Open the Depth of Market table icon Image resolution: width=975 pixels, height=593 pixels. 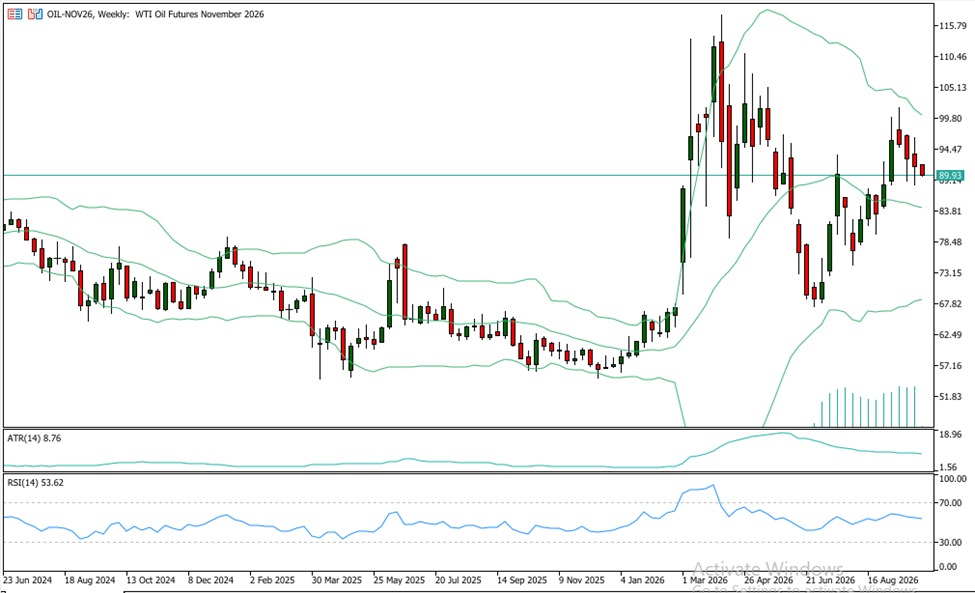15,14
